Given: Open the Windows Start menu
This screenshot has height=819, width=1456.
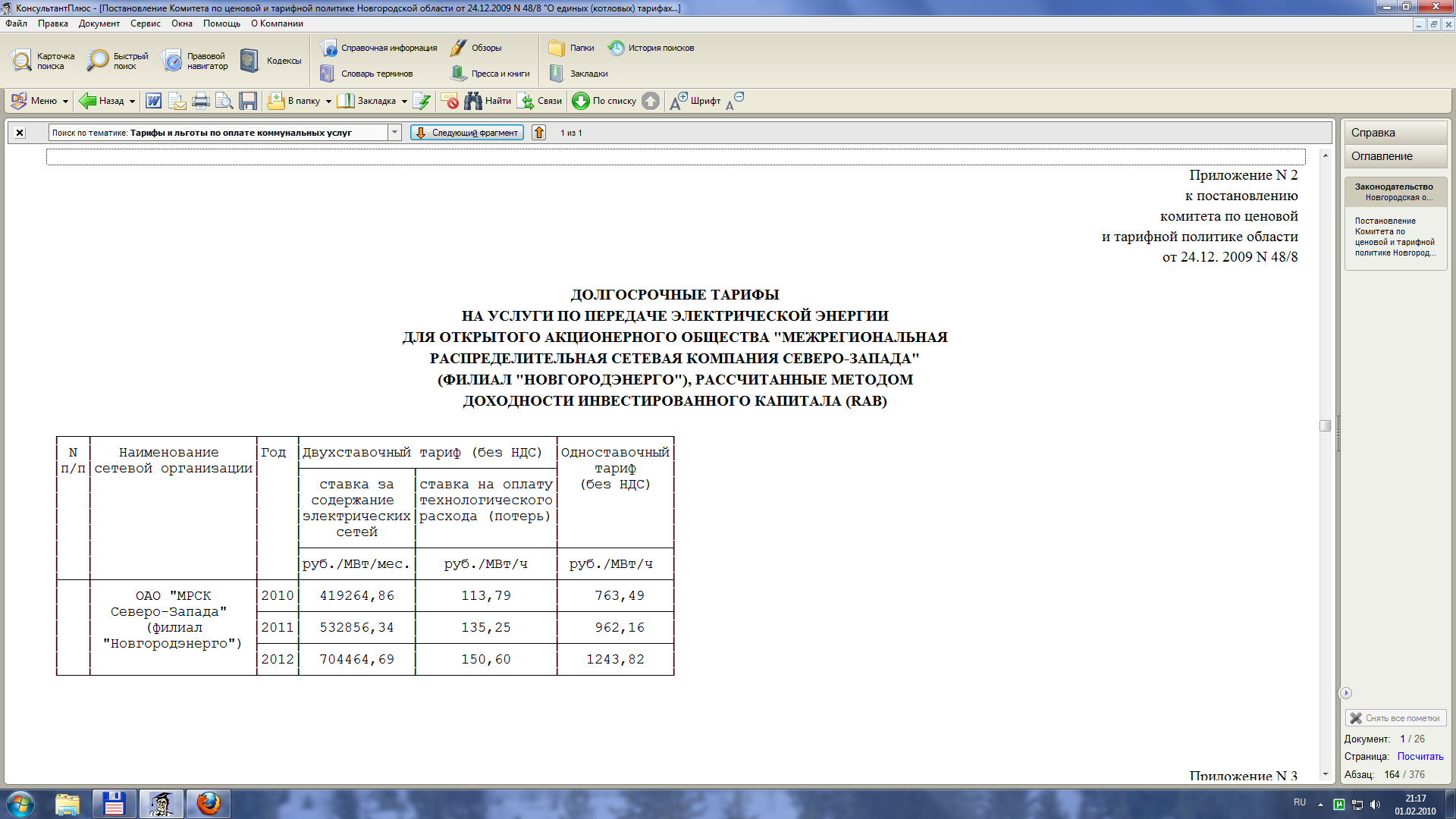Looking at the screenshot, I should (20, 804).
